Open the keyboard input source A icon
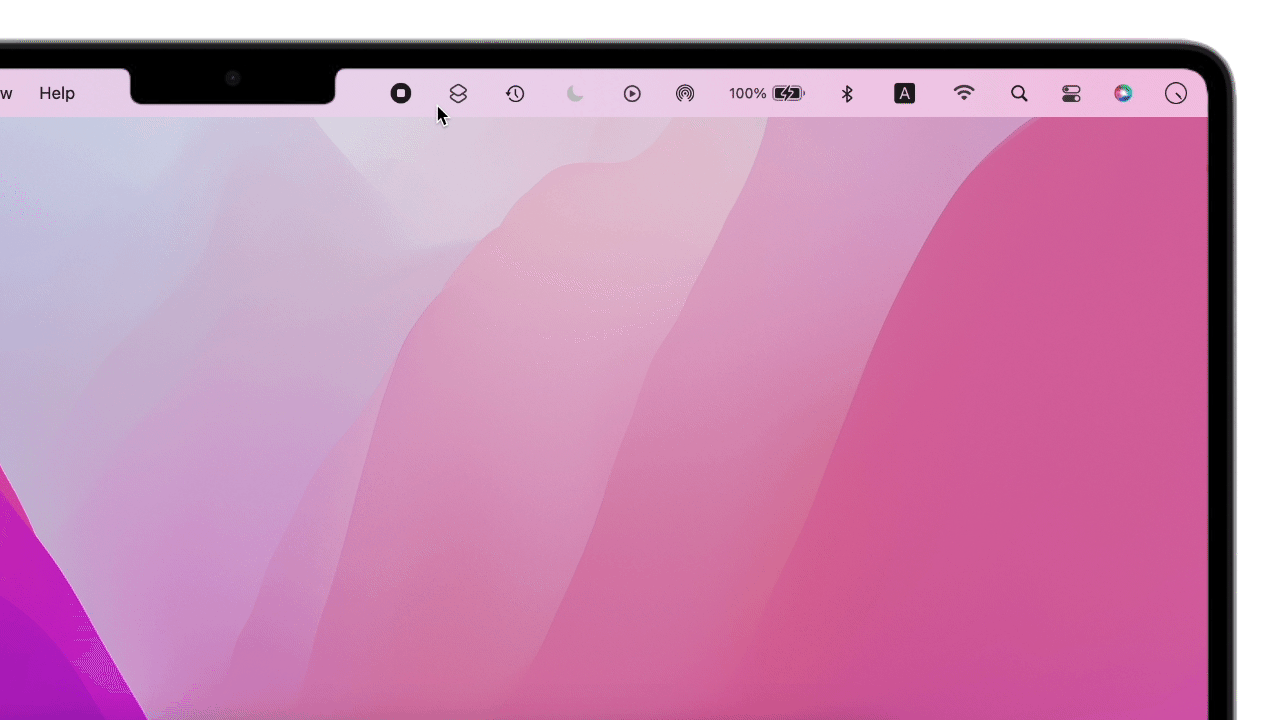The image size is (1280, 720). click(x=904, y=93)
